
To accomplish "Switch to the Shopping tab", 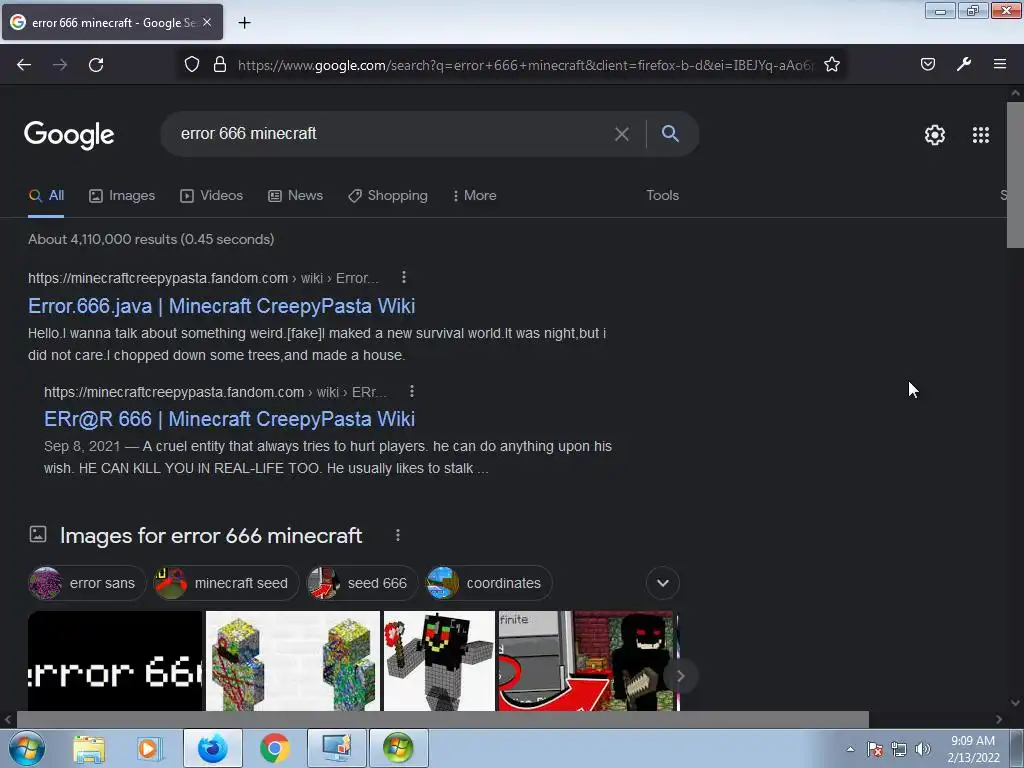I will (388, 195).
